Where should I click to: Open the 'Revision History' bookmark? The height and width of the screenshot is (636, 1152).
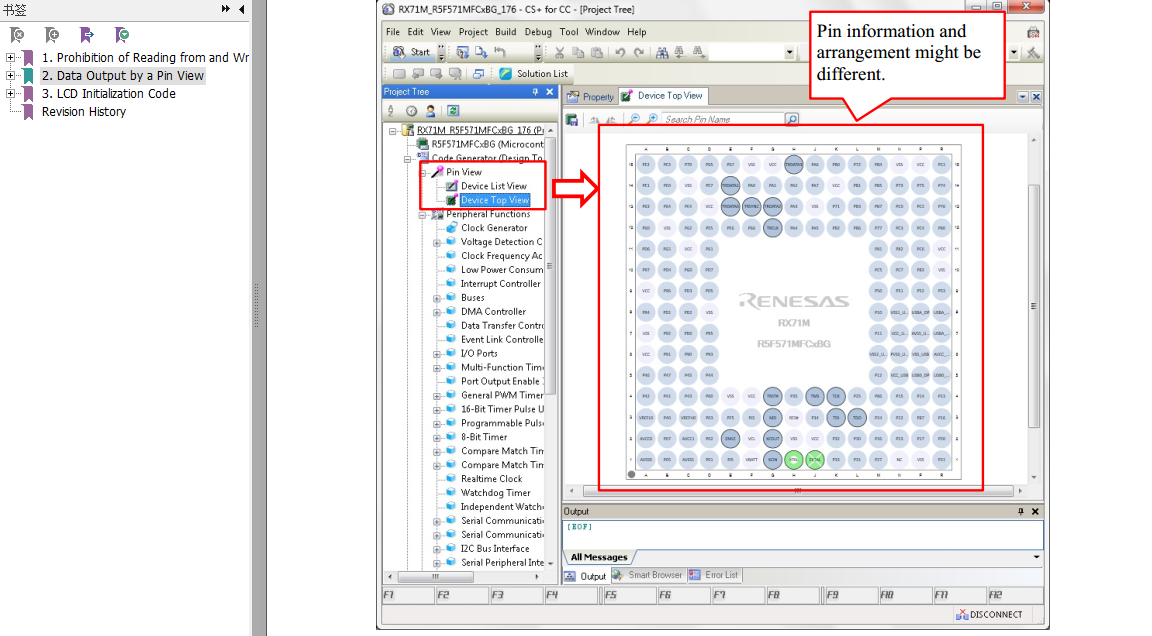(x=84, y=112)
